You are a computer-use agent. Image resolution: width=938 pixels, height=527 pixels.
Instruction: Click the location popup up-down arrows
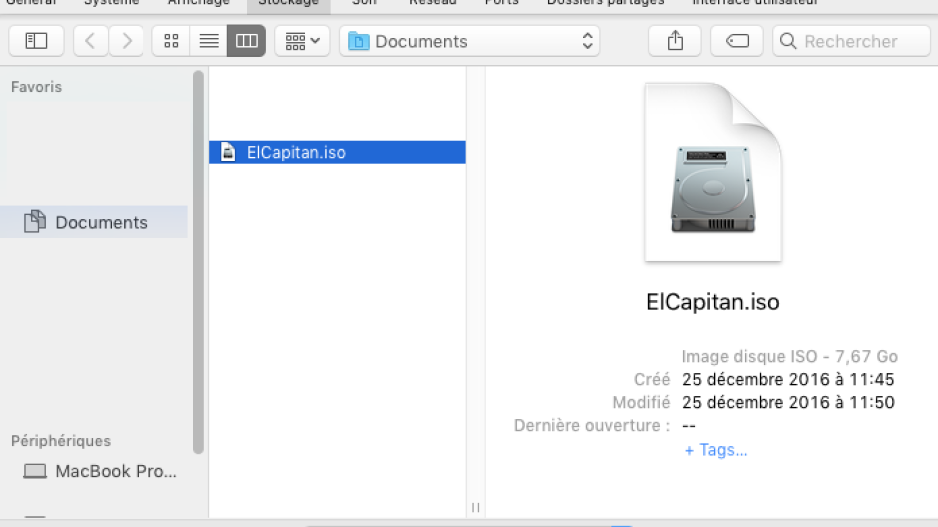587,41
